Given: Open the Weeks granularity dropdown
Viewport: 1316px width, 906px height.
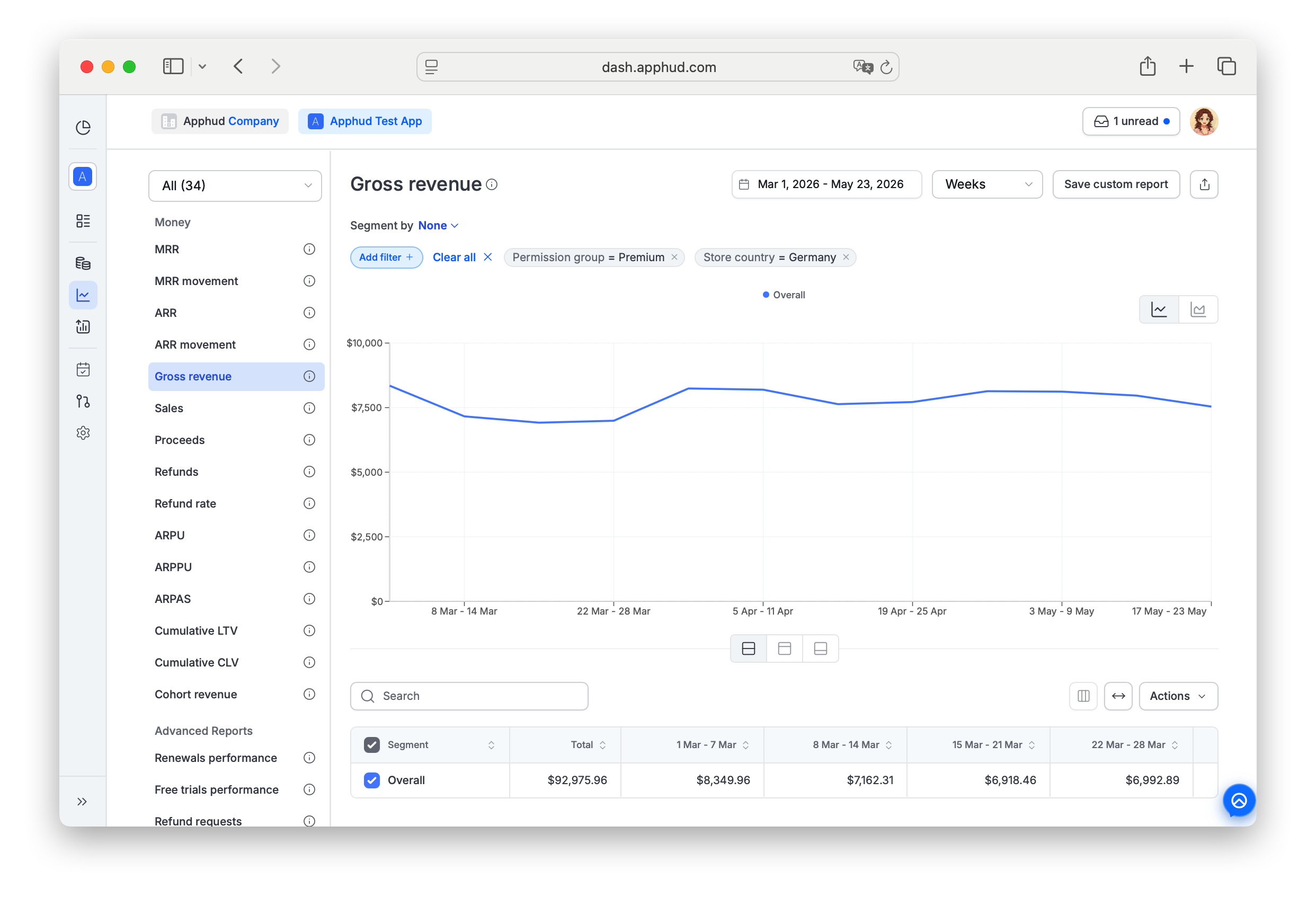Looking at the screenshot, I should (x=987, y=184).
